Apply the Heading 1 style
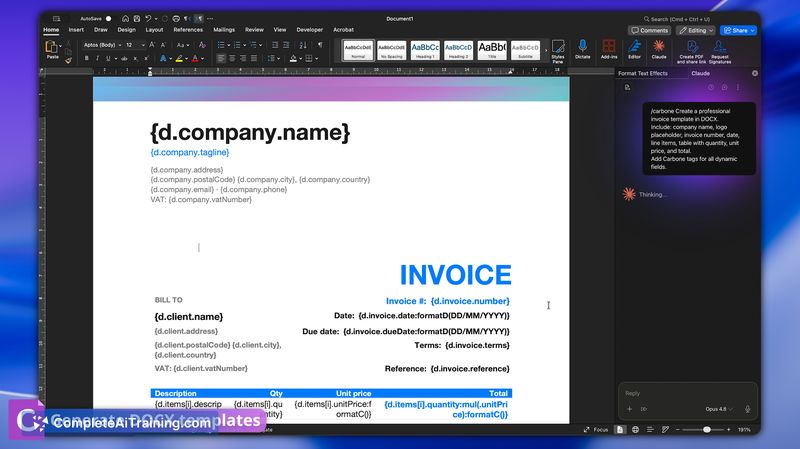800x449 pixels. 425,51
